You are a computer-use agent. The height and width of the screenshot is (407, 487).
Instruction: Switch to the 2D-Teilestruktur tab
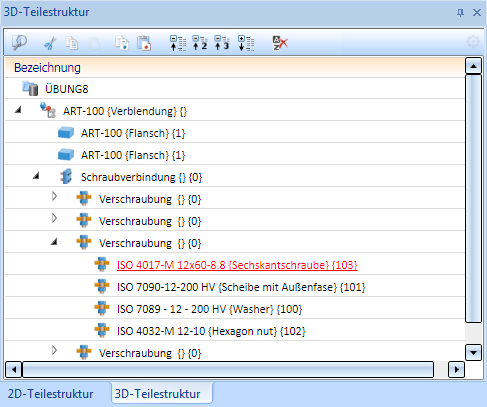click(51, 394)
